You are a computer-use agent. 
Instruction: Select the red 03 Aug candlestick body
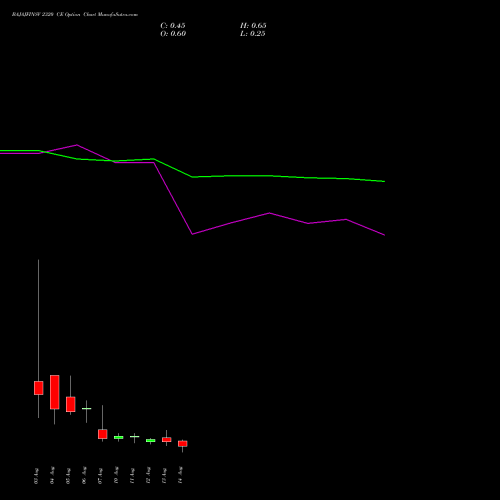[x=39, y=388]
